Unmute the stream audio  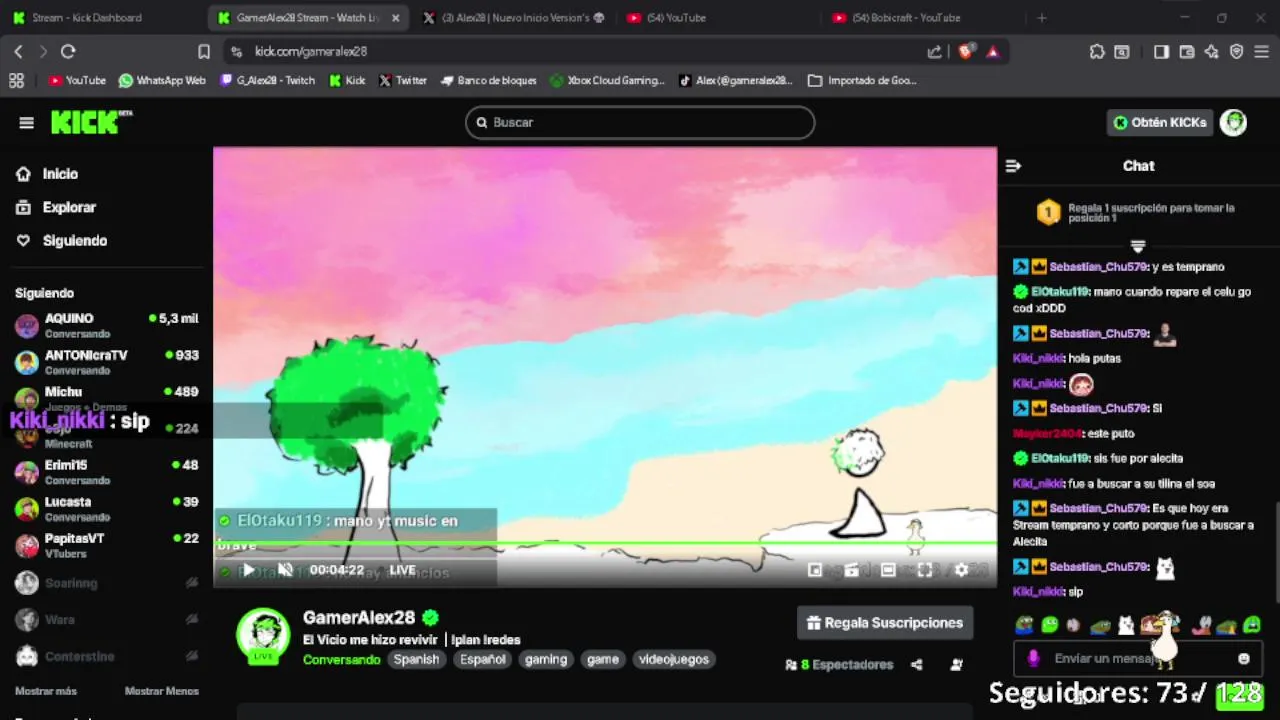(285, 570)
